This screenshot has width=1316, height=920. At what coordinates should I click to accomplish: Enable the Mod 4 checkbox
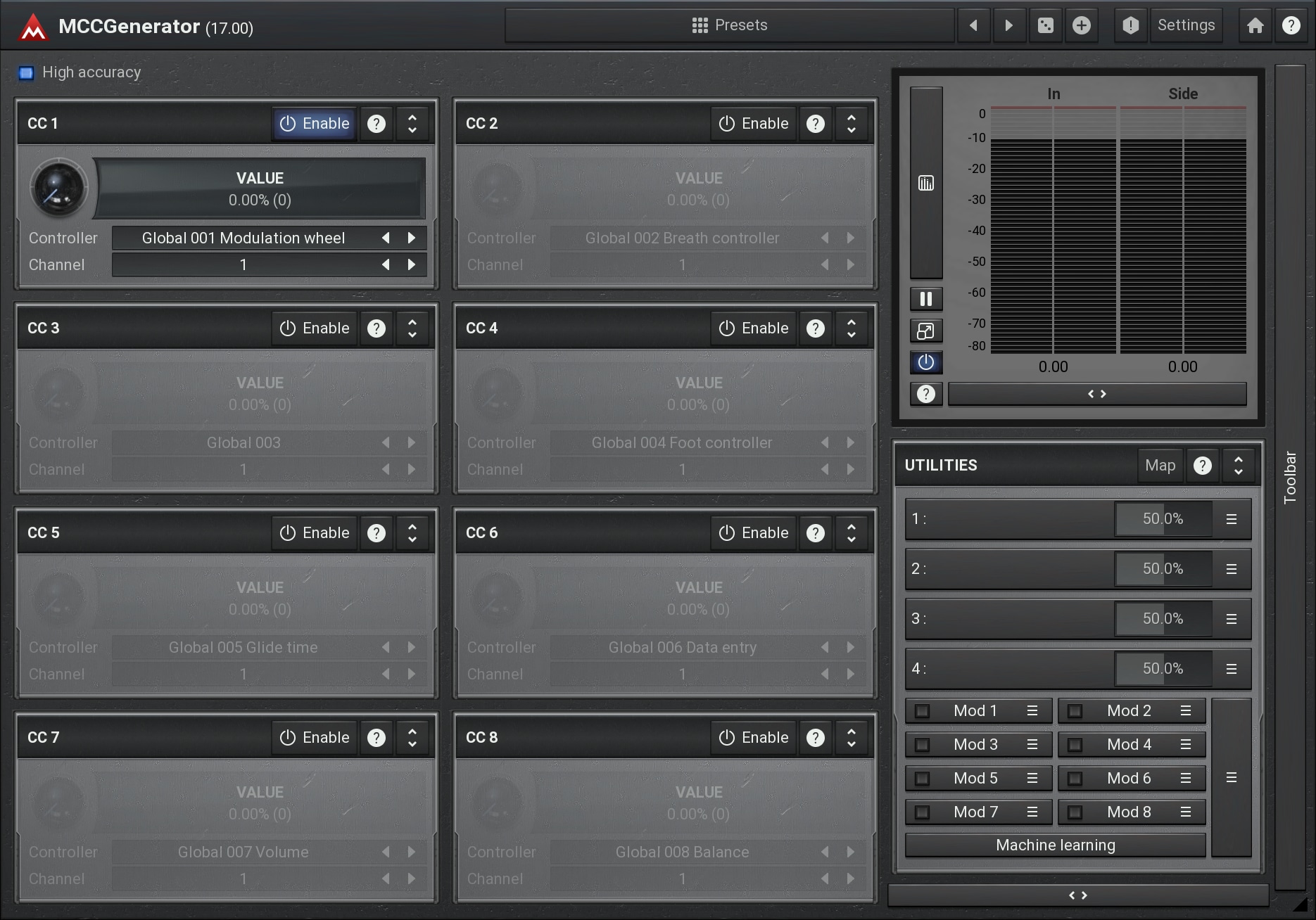point(1075,745)
